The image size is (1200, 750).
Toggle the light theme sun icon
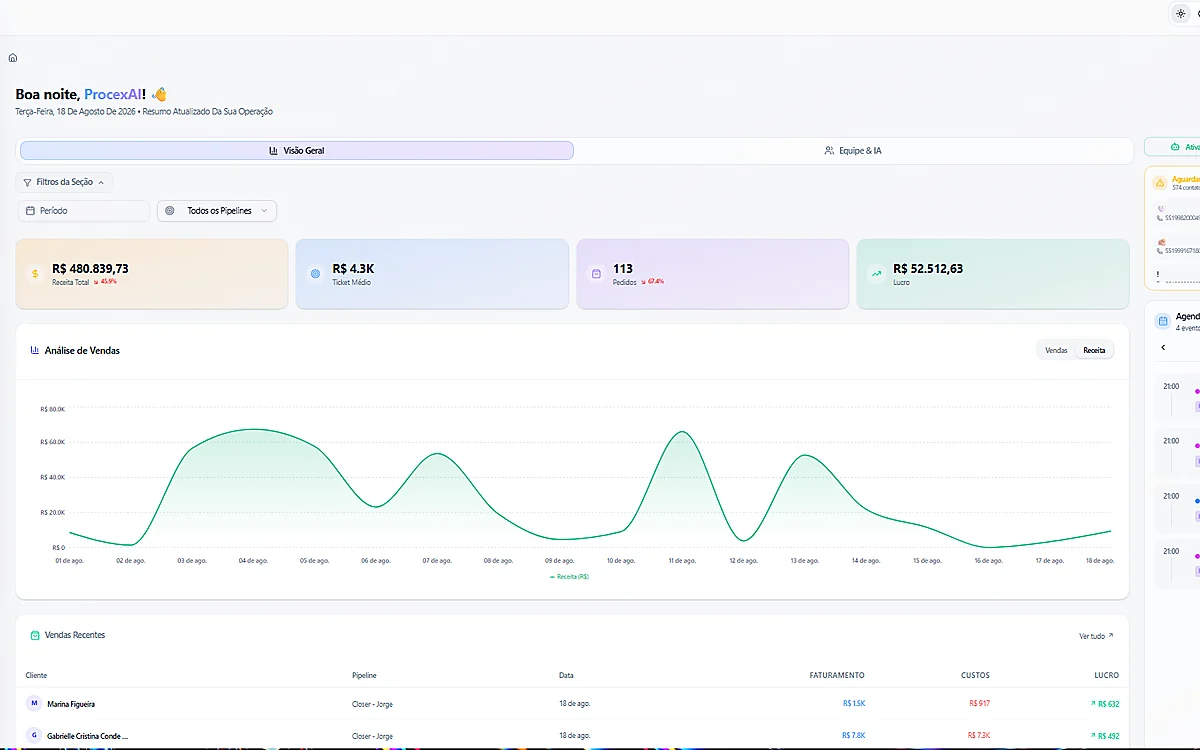click(1181, 13)
